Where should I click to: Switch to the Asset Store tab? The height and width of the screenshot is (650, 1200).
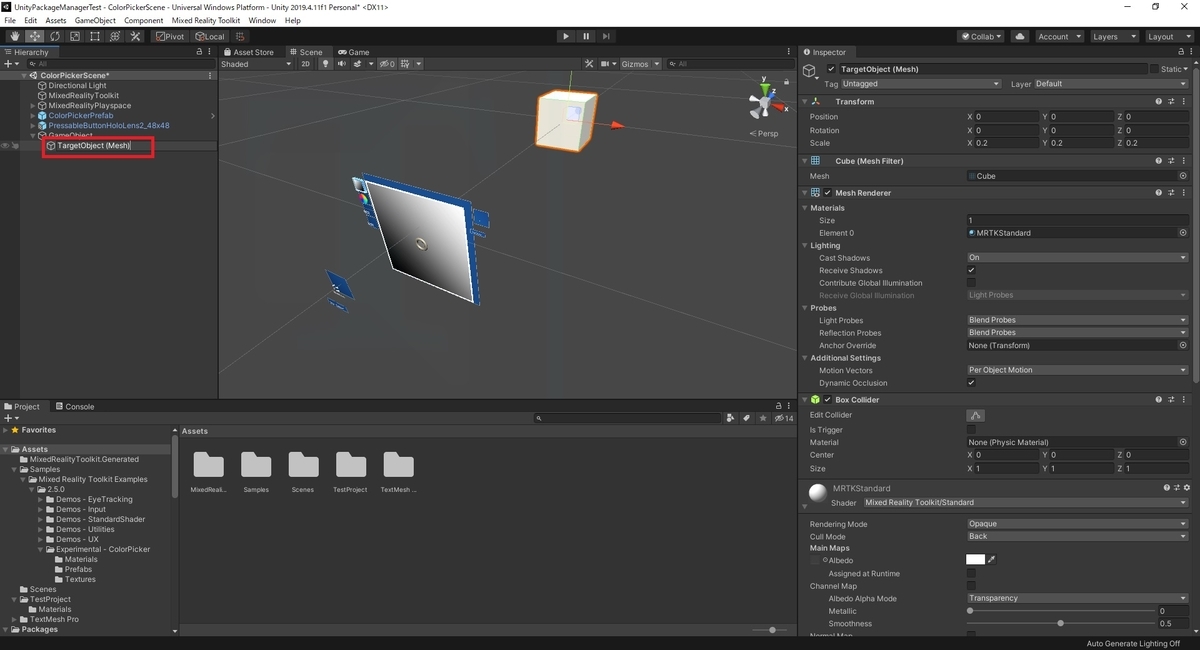[x=250, y=52]
